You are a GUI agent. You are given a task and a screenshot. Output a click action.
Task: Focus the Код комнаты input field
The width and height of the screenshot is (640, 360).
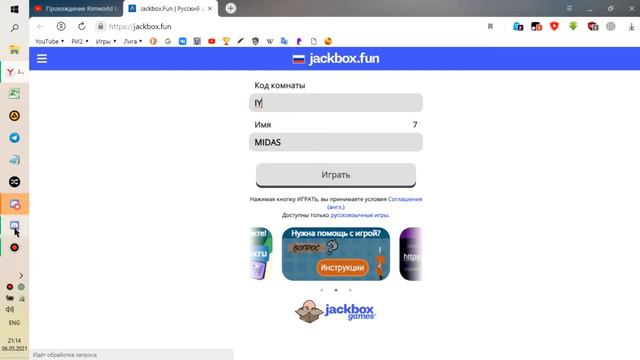pos(336,103)
